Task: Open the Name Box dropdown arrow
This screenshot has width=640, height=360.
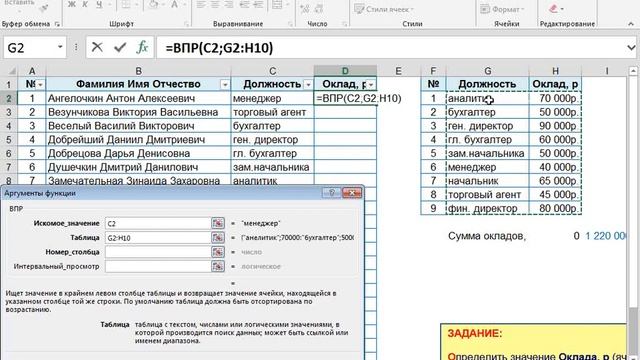Action: 60,47
